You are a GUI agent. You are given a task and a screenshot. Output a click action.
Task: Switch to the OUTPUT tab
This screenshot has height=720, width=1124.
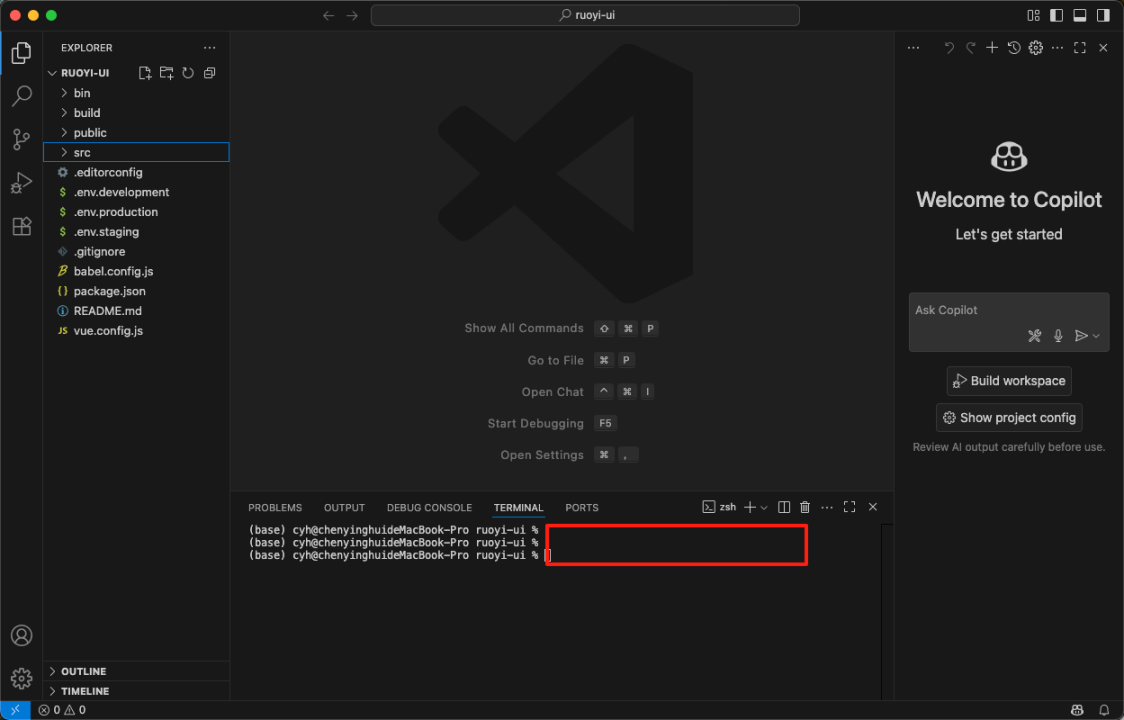point(344,508)
